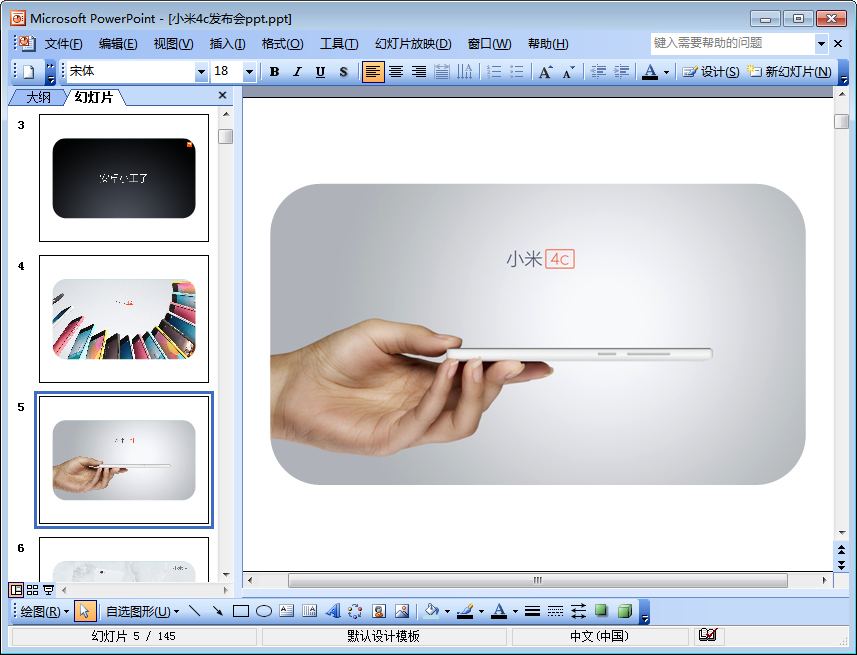Toggle bold formatting
857x655 pixels.
[274, 72]
